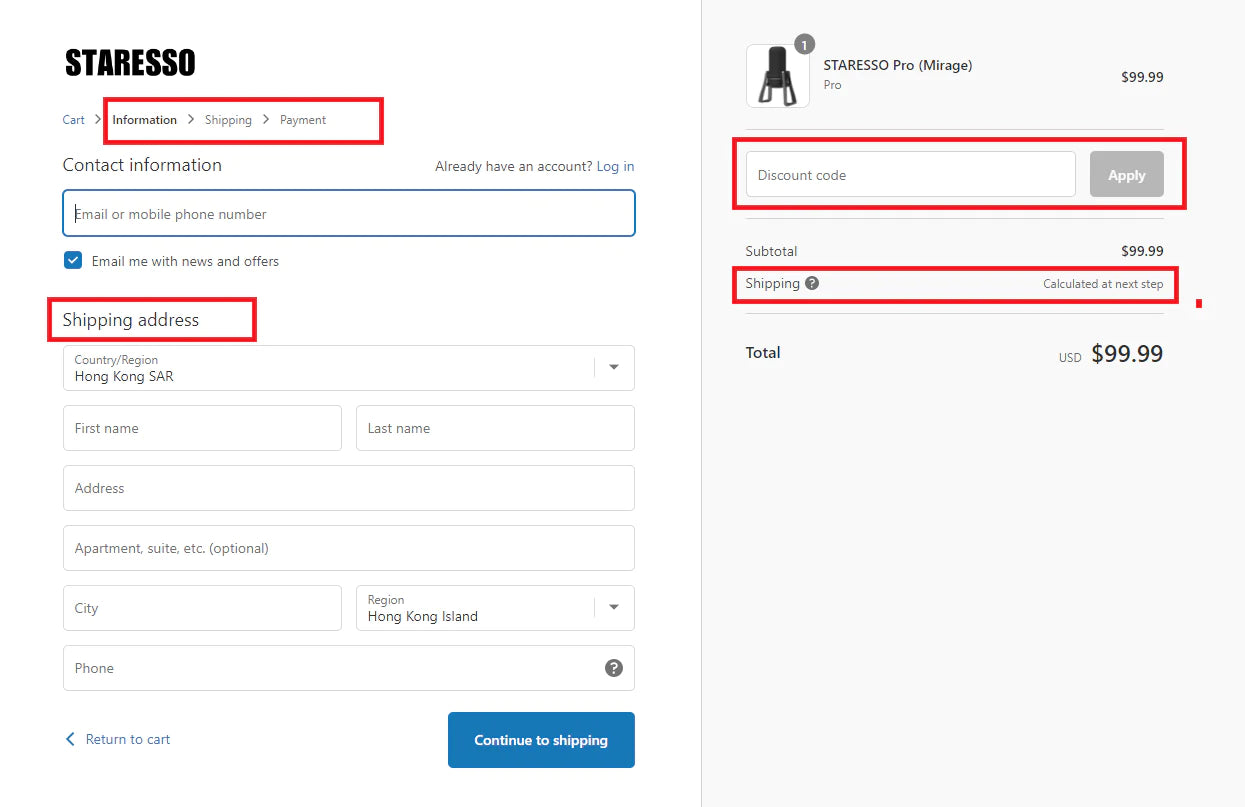
Task: Select the Payment breadcrumb step
Action: (x=303, y=120)
